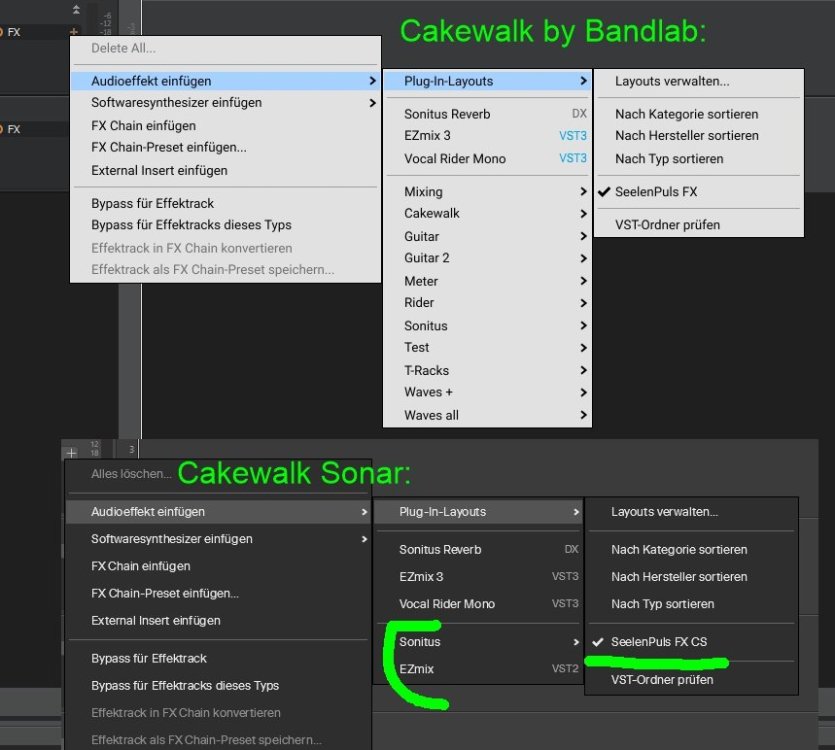The image size is (835, 750).
Task: Choose Nach Hersteller sortieren in dark menu
Action: click(691, 577)
